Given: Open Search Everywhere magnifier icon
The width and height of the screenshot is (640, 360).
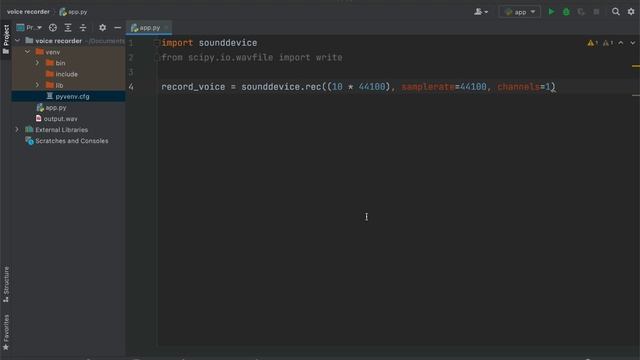Looking at the screenshot, I should (x=616, y=12).
